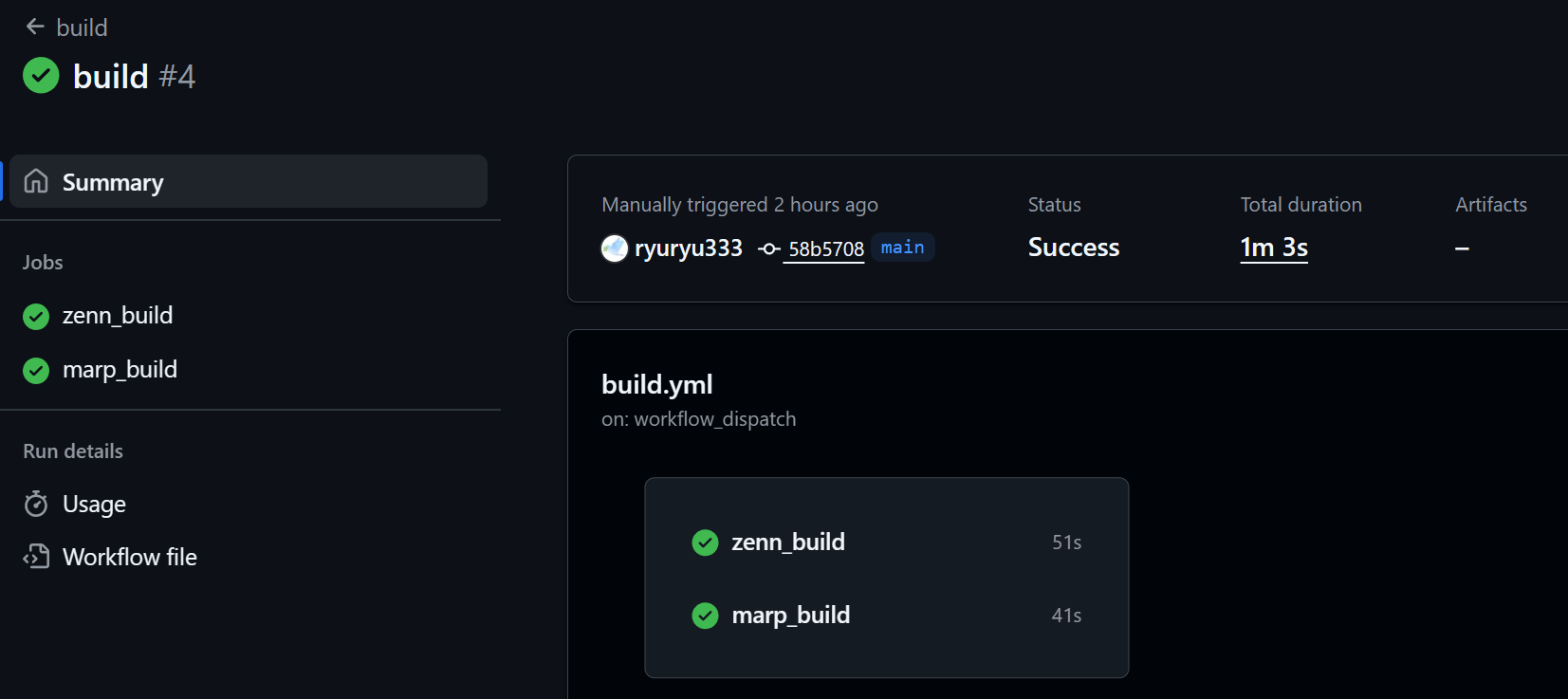The height and width of the screenshot is (699, 1568).
Task: Click the 41s duration of marp_build
Action: point(1066,616)
